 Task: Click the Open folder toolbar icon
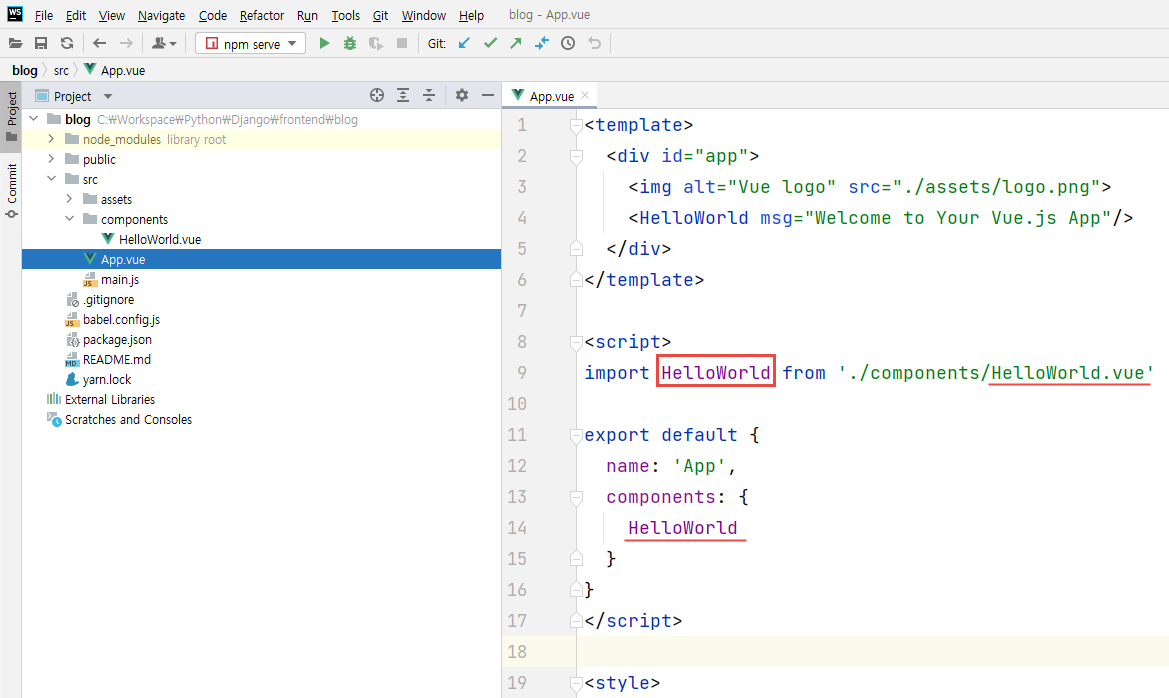15,43
